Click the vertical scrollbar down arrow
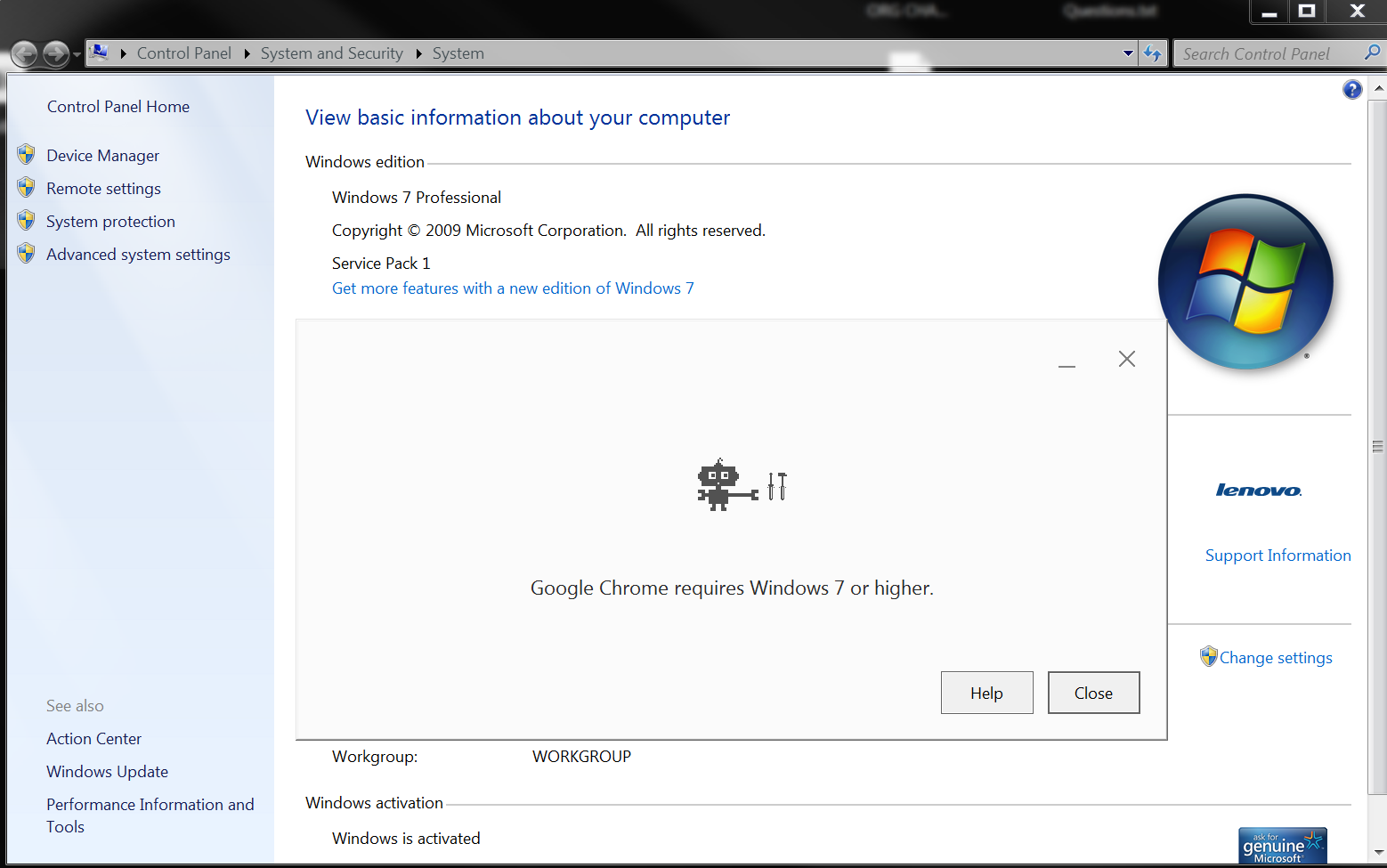 click(1378, 852)
